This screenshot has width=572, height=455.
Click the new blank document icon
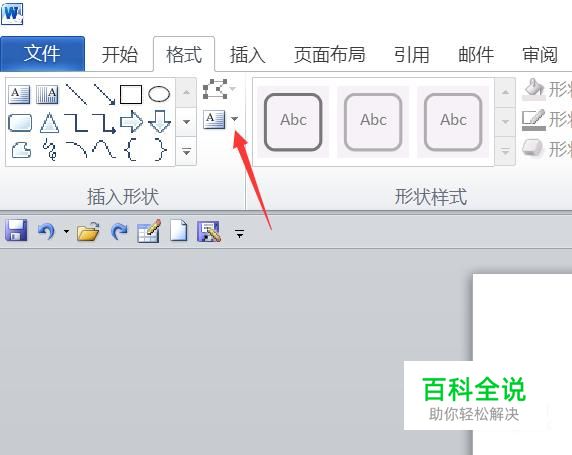179,231
